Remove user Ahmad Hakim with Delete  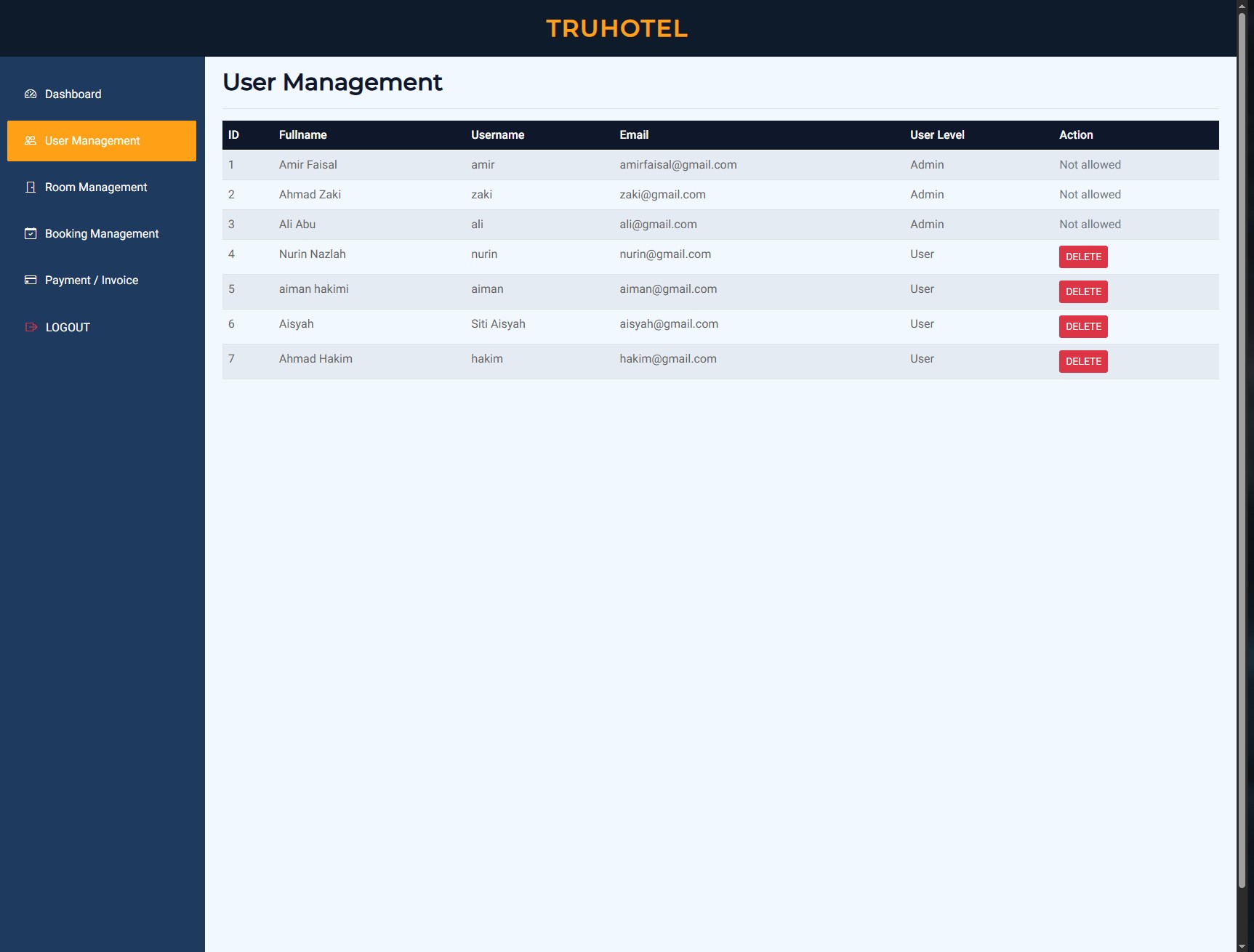click(x=1083, y=361)
